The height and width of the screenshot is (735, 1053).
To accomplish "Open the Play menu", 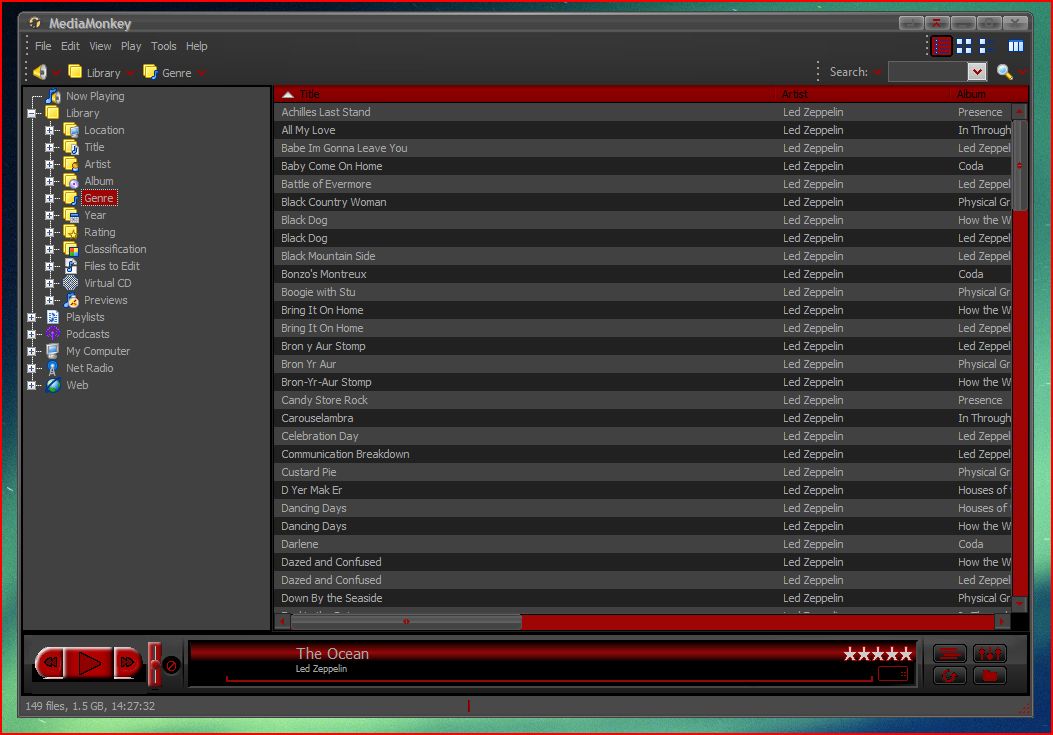I will 131,46.
